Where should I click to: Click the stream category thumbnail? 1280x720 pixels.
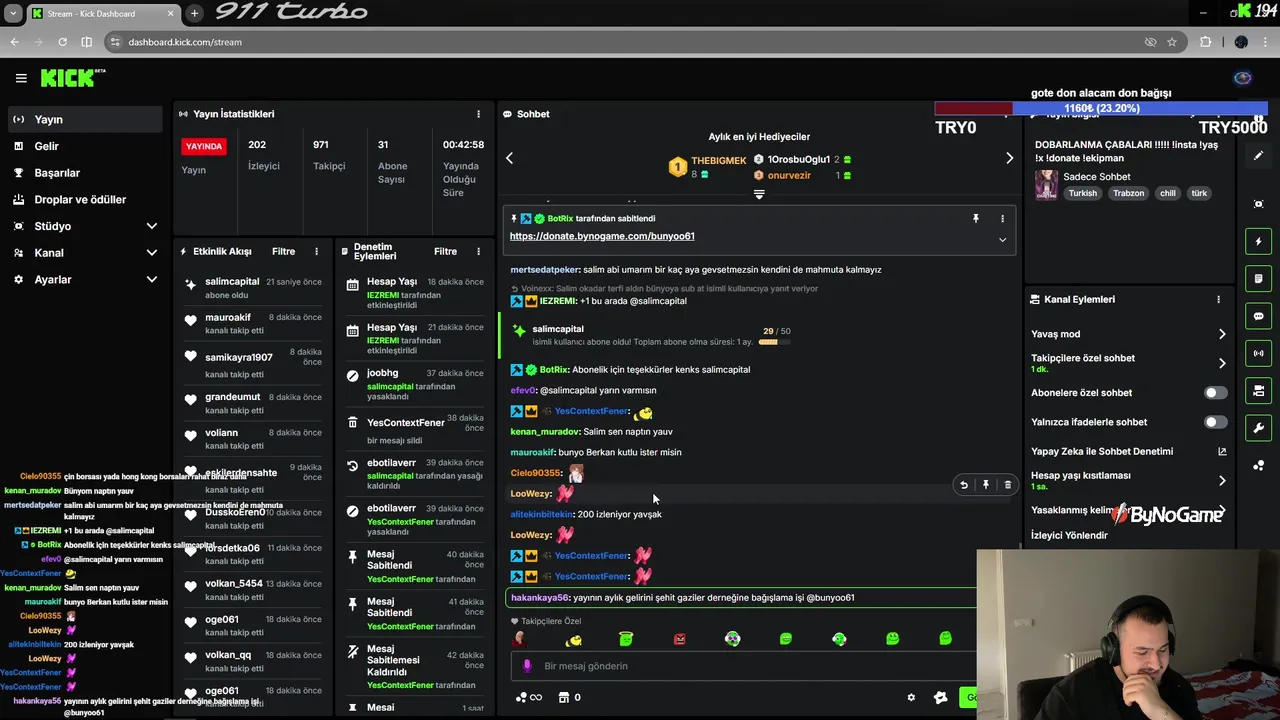click(1046, 185)
